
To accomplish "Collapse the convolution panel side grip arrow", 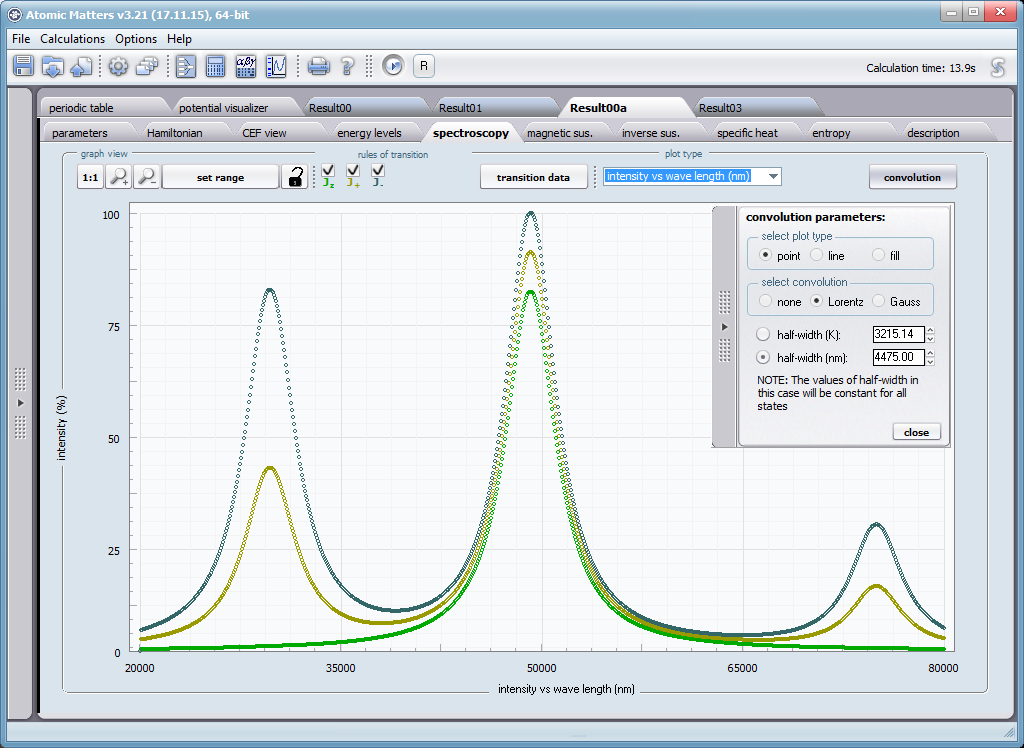I will (724, 326).
